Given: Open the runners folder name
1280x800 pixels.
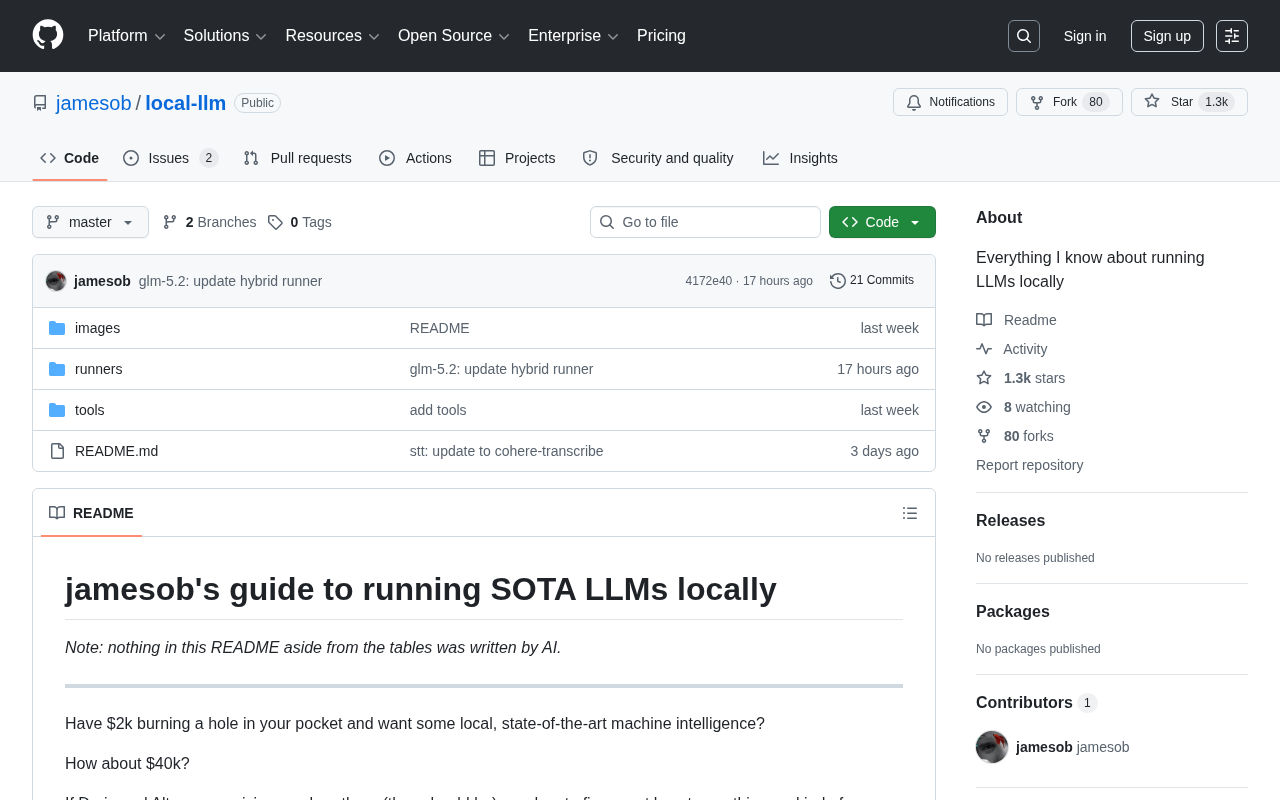Looking at the screenshot, I should 99,369.
